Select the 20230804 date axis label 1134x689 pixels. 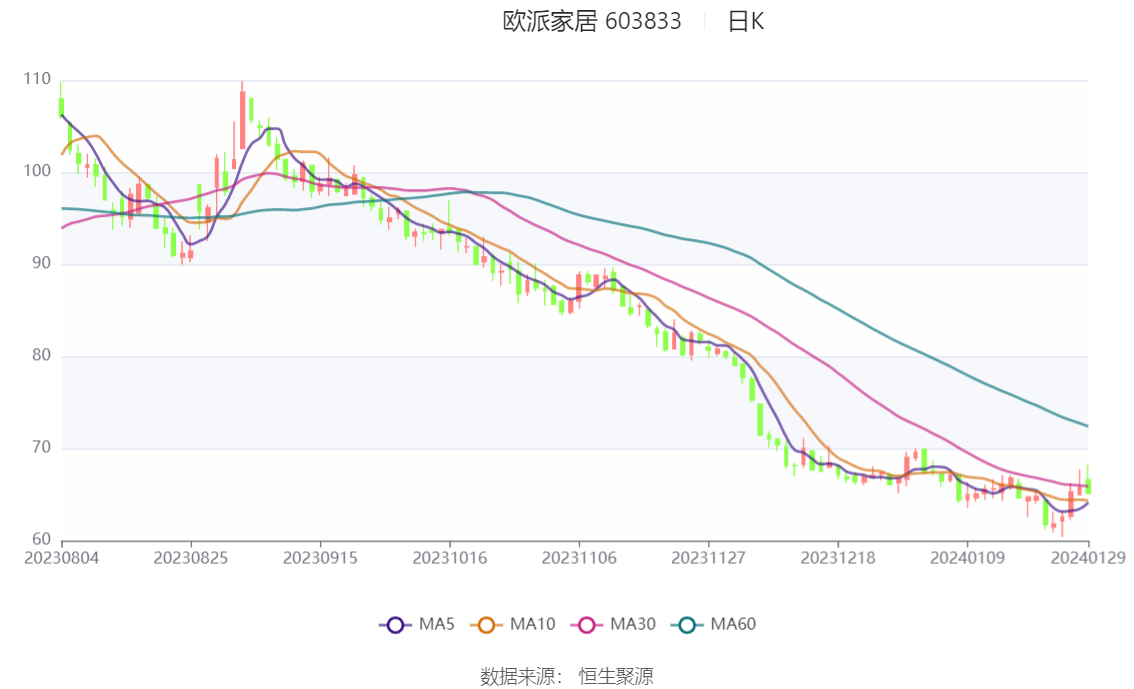pos(61,558)
